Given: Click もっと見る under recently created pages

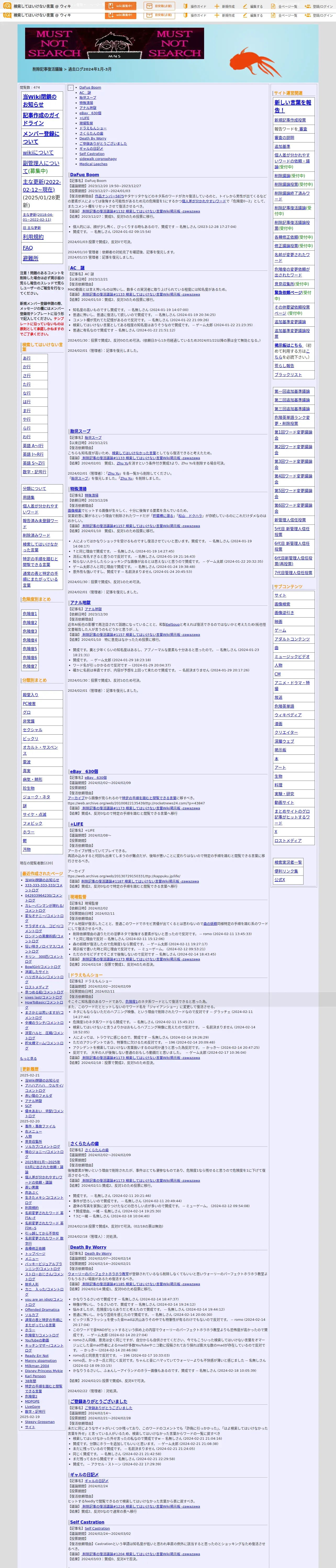Looking at the screenshot, I should [x=28, y=1058].
